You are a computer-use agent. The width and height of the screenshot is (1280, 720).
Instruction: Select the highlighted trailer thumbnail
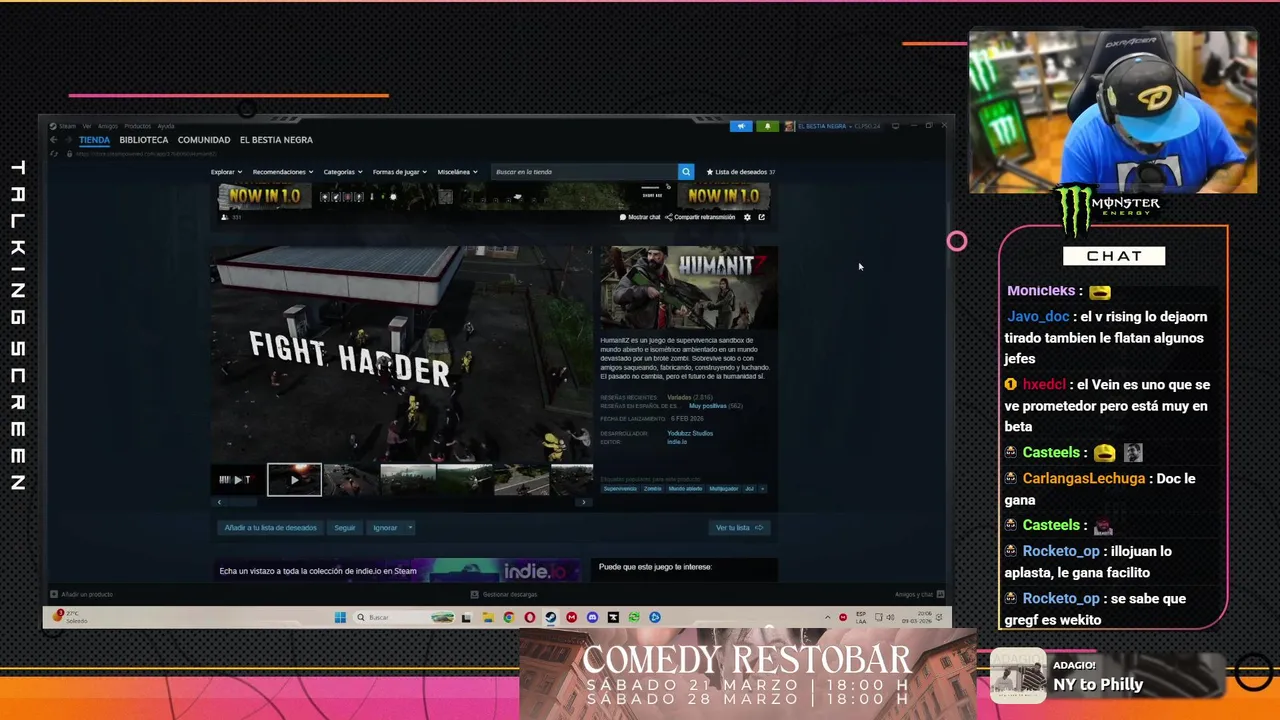click(x=294, y=480)
